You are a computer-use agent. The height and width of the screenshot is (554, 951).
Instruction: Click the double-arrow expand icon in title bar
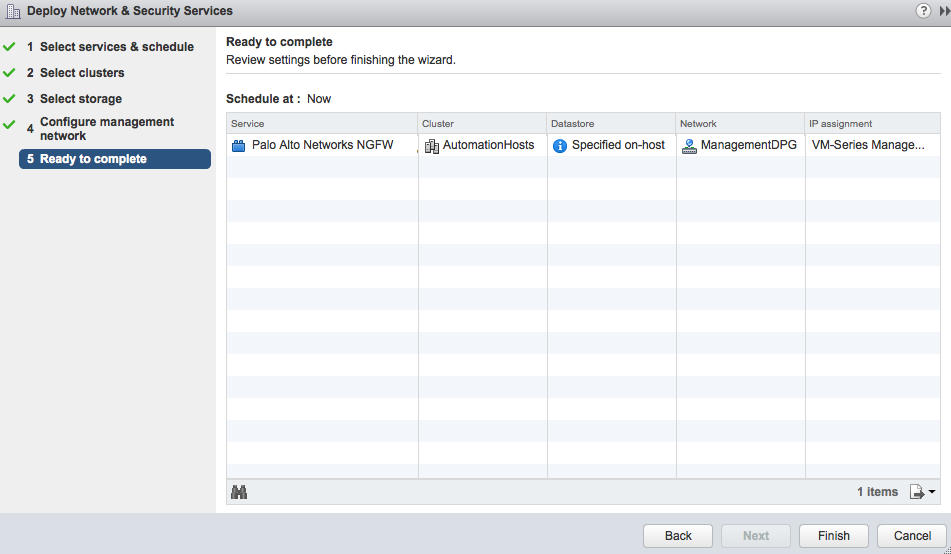(x=944, y=11)
